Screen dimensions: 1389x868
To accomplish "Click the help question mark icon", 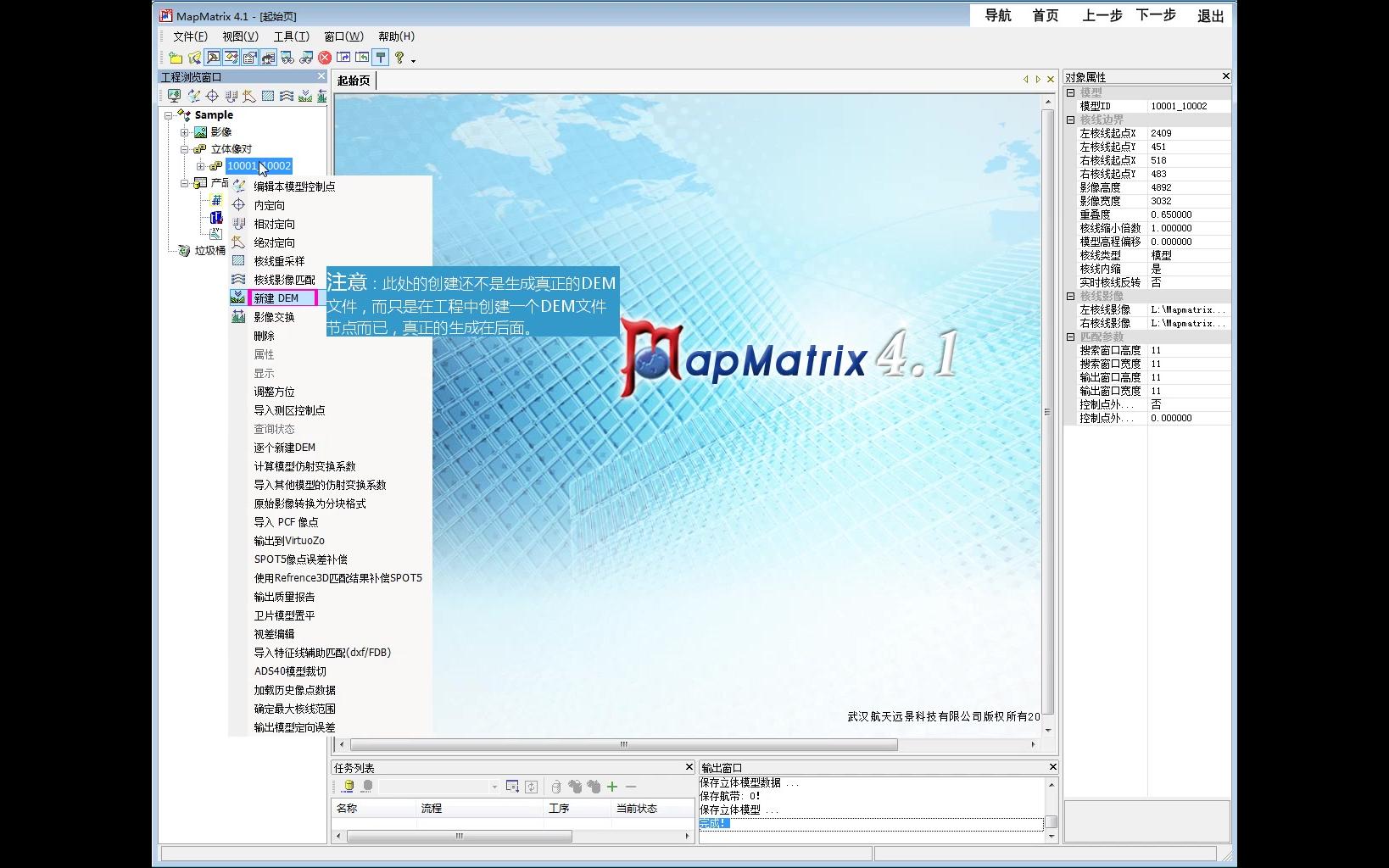I will pos(399,57).
